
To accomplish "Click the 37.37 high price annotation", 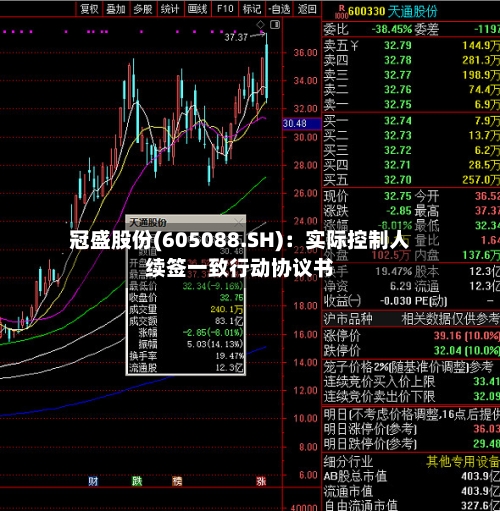I will point(236,37).
